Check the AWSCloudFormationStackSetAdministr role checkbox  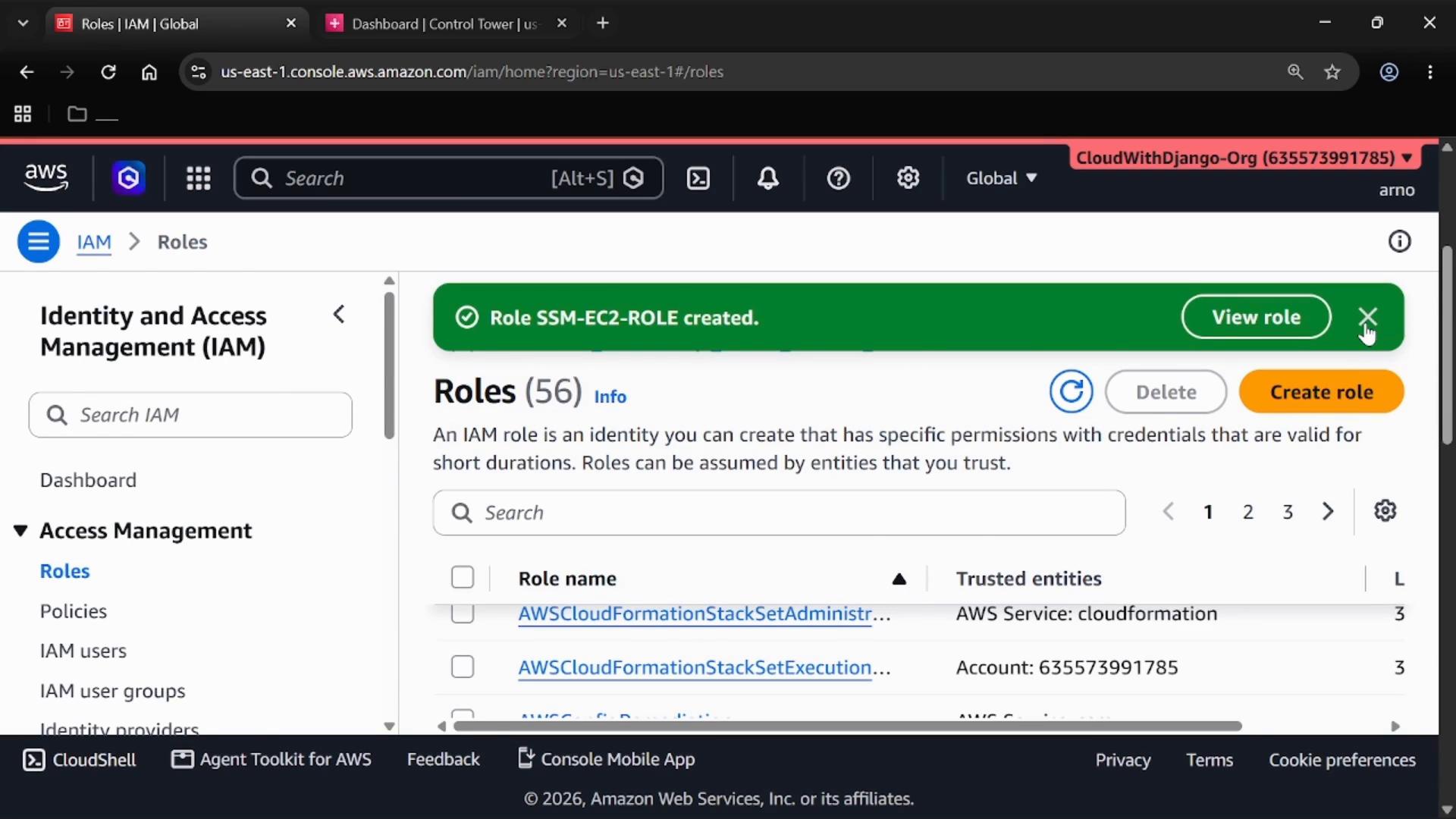point(463,613)
